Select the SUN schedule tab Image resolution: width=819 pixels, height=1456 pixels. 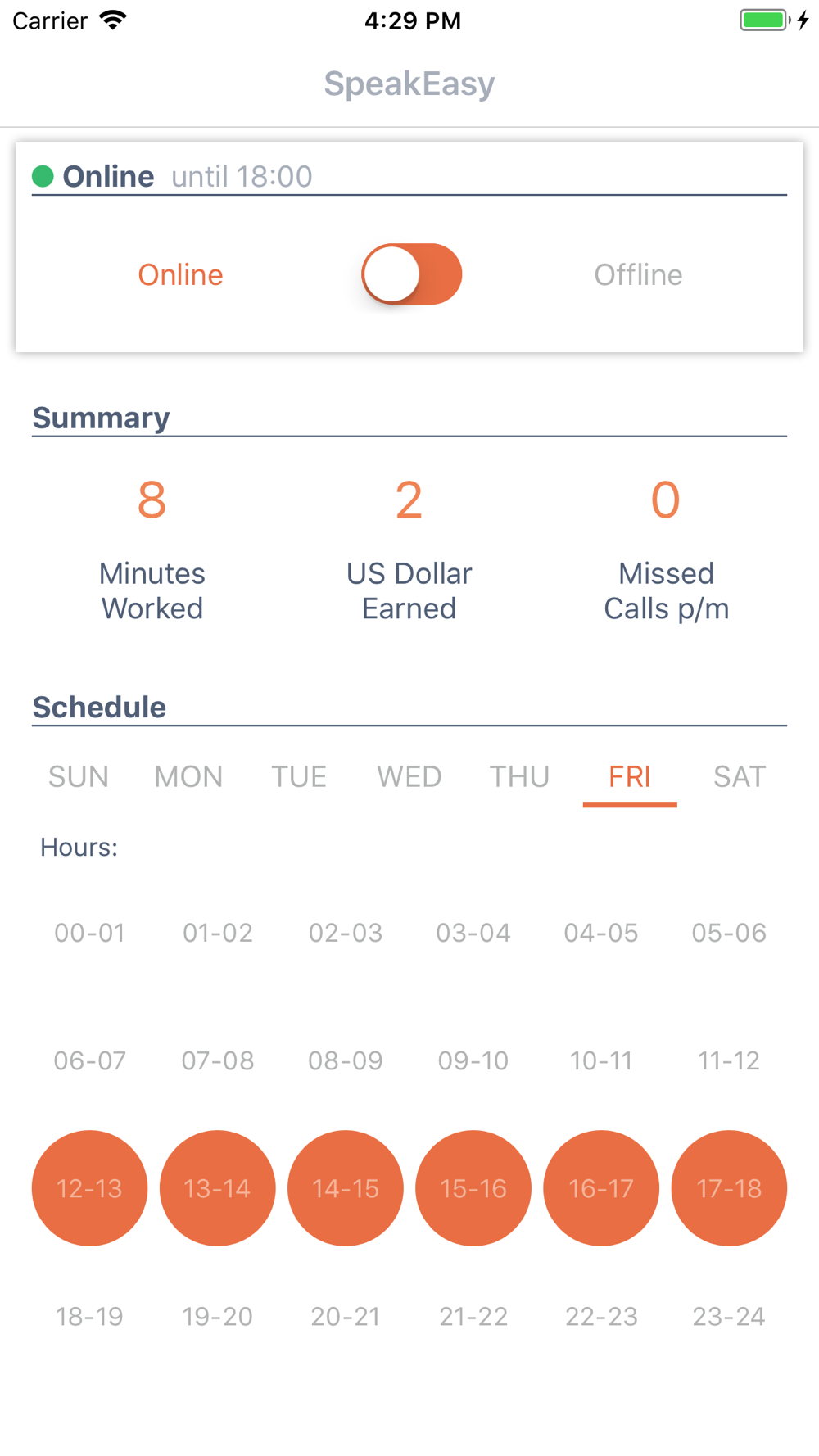point(79,776)
